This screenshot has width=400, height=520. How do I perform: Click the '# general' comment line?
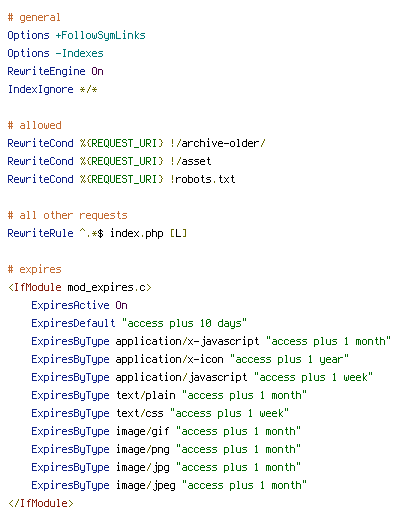(34, 17)
